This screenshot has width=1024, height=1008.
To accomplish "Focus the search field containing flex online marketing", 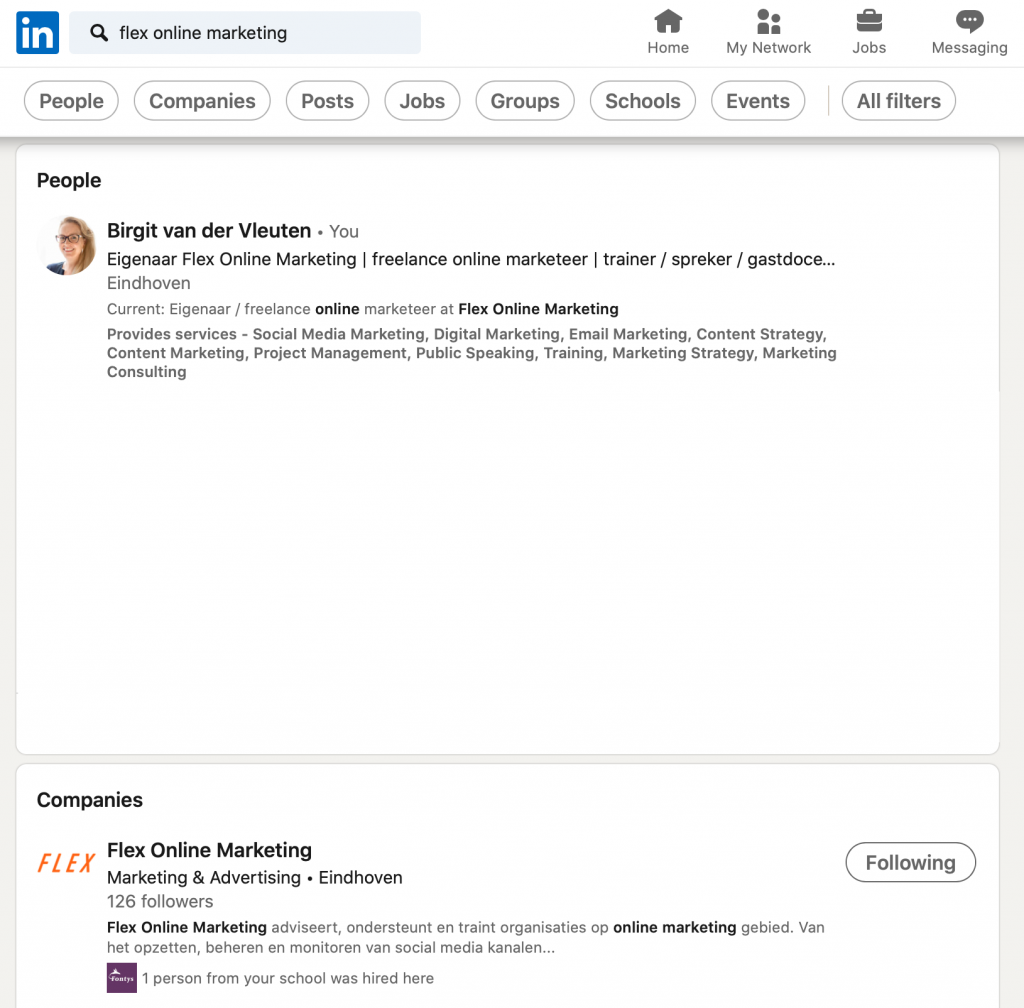I will click(245, 33).
